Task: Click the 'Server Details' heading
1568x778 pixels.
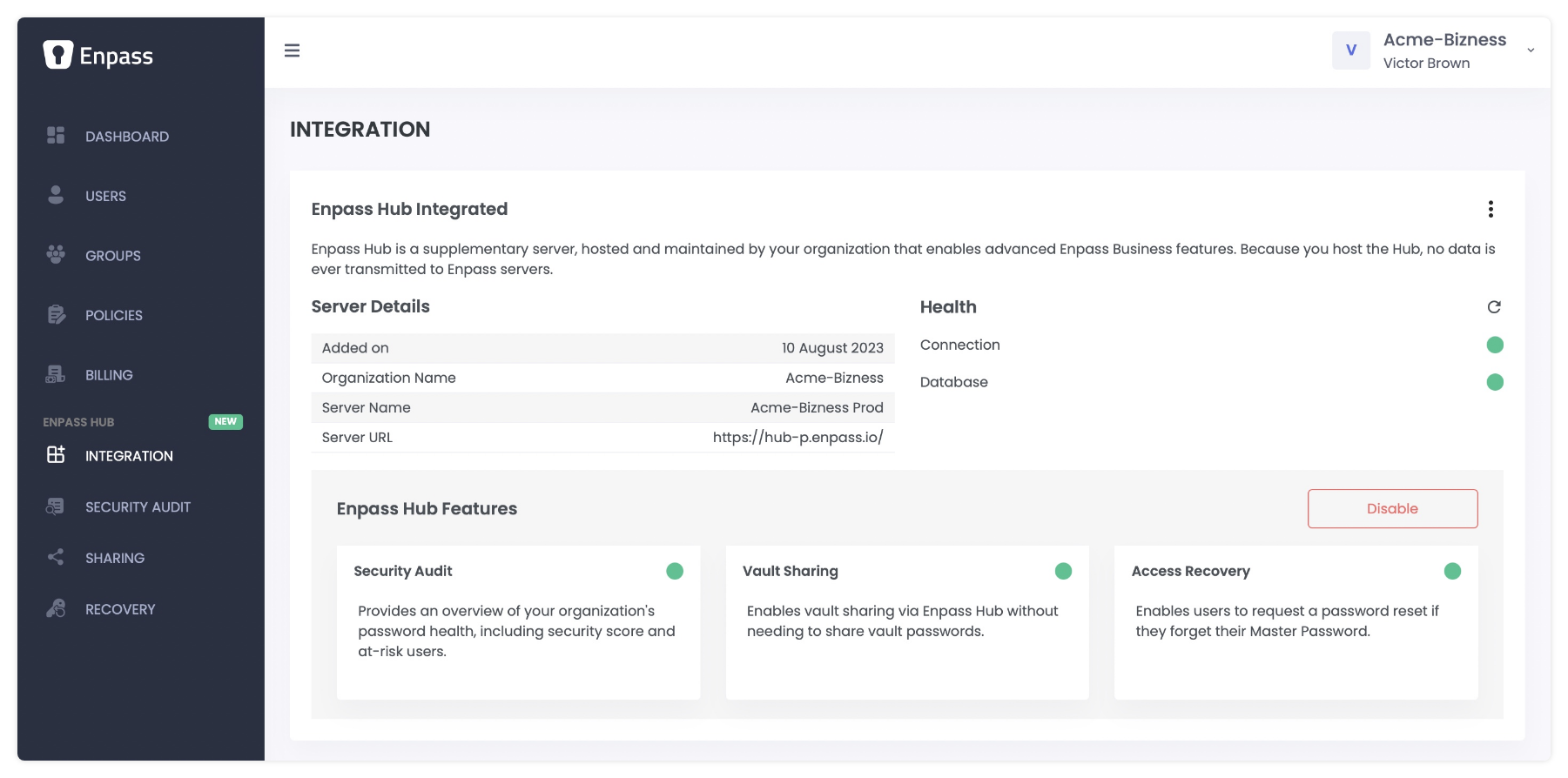Action: coord(371,306)
